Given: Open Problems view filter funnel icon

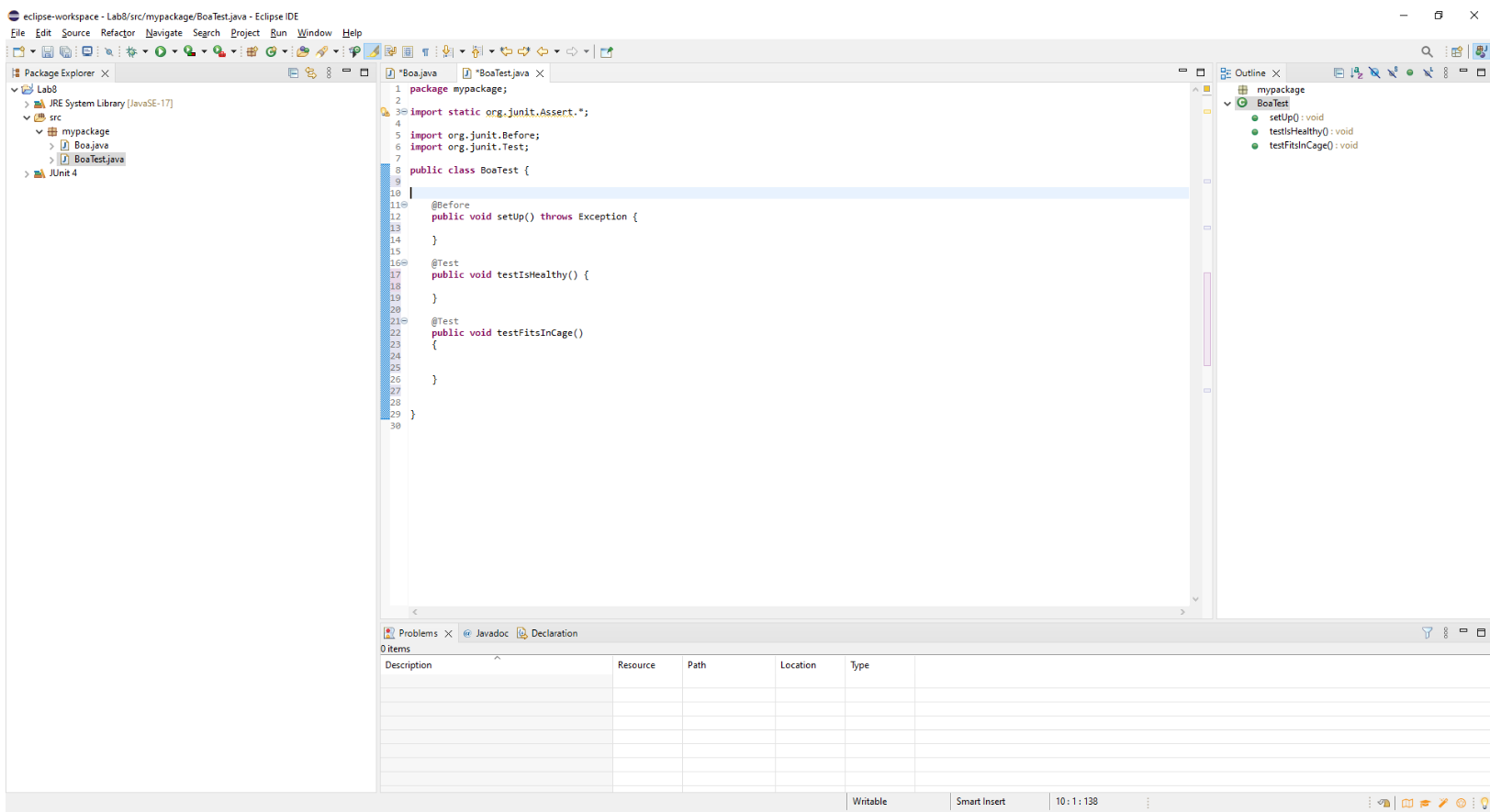Looking at the screenshot, I should [x=1428, y=633].
